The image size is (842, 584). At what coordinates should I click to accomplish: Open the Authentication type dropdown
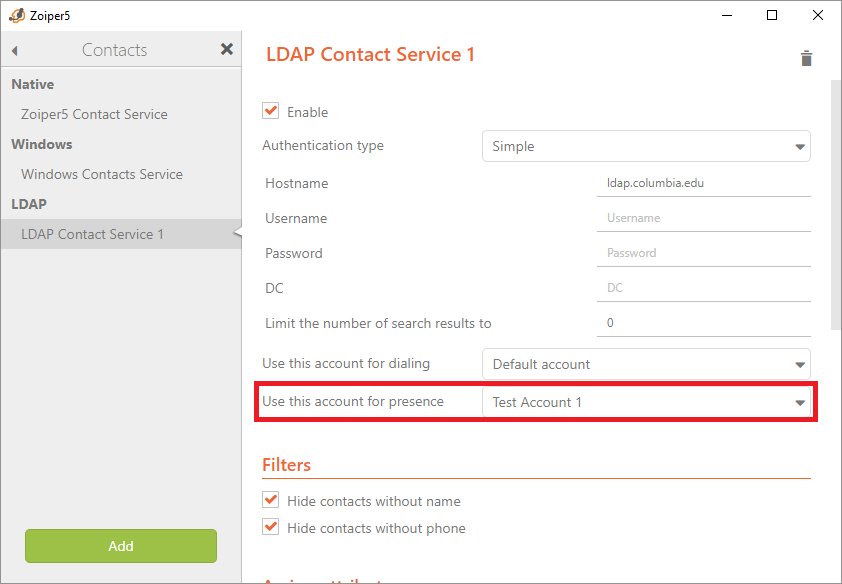coord(646,146)
